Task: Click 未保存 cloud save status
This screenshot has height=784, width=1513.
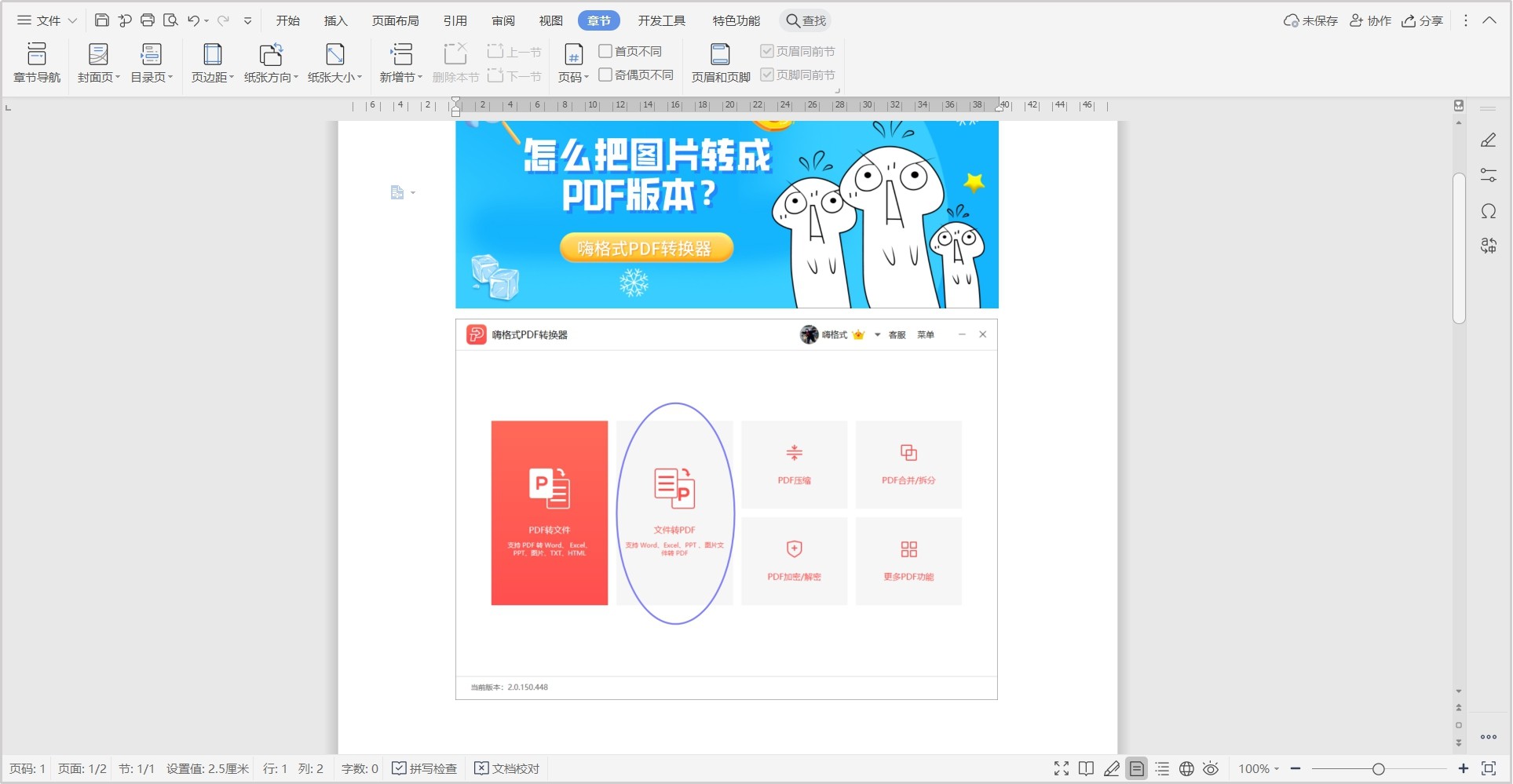Action: pos(1310,21)
